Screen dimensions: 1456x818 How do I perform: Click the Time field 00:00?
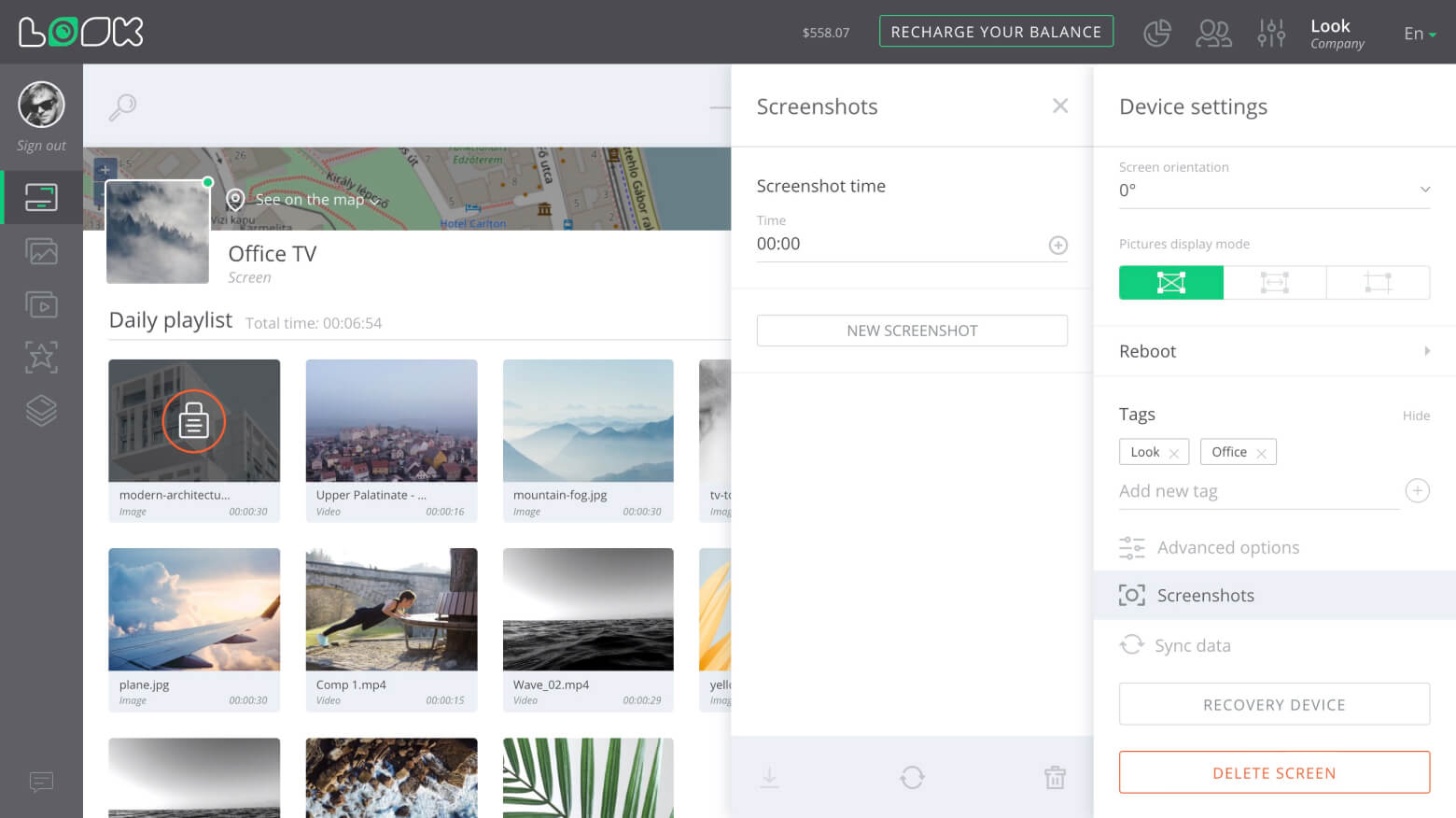pyautogui.click(x=912, y=244)
